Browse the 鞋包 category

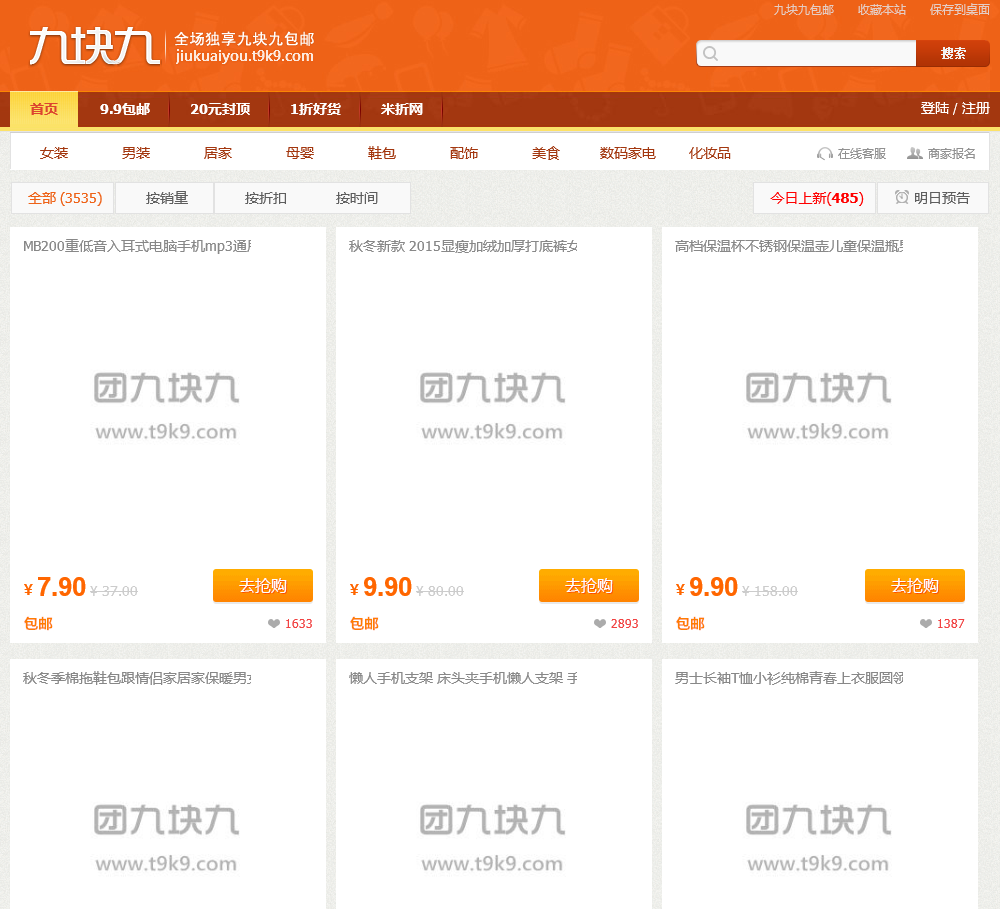point(381,153)
